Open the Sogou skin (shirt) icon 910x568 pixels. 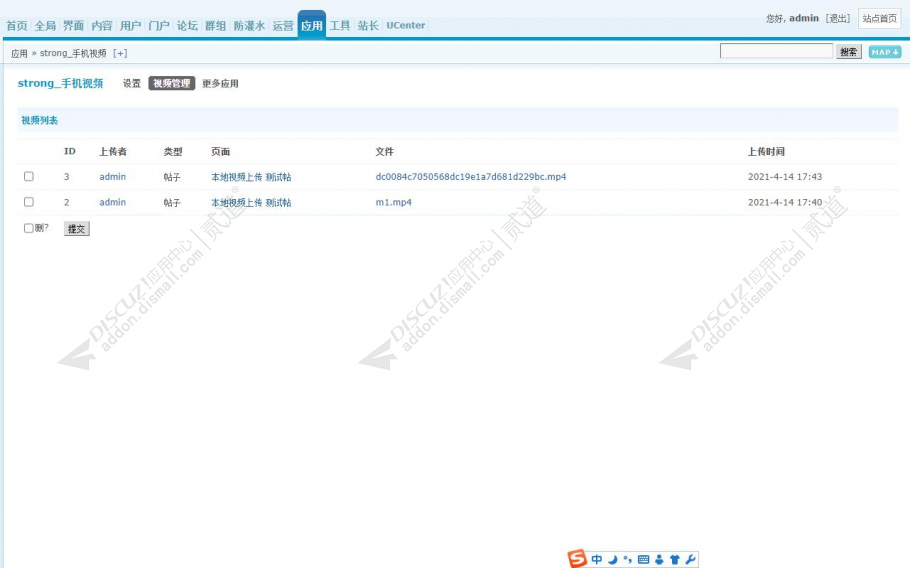click(674, 559)
